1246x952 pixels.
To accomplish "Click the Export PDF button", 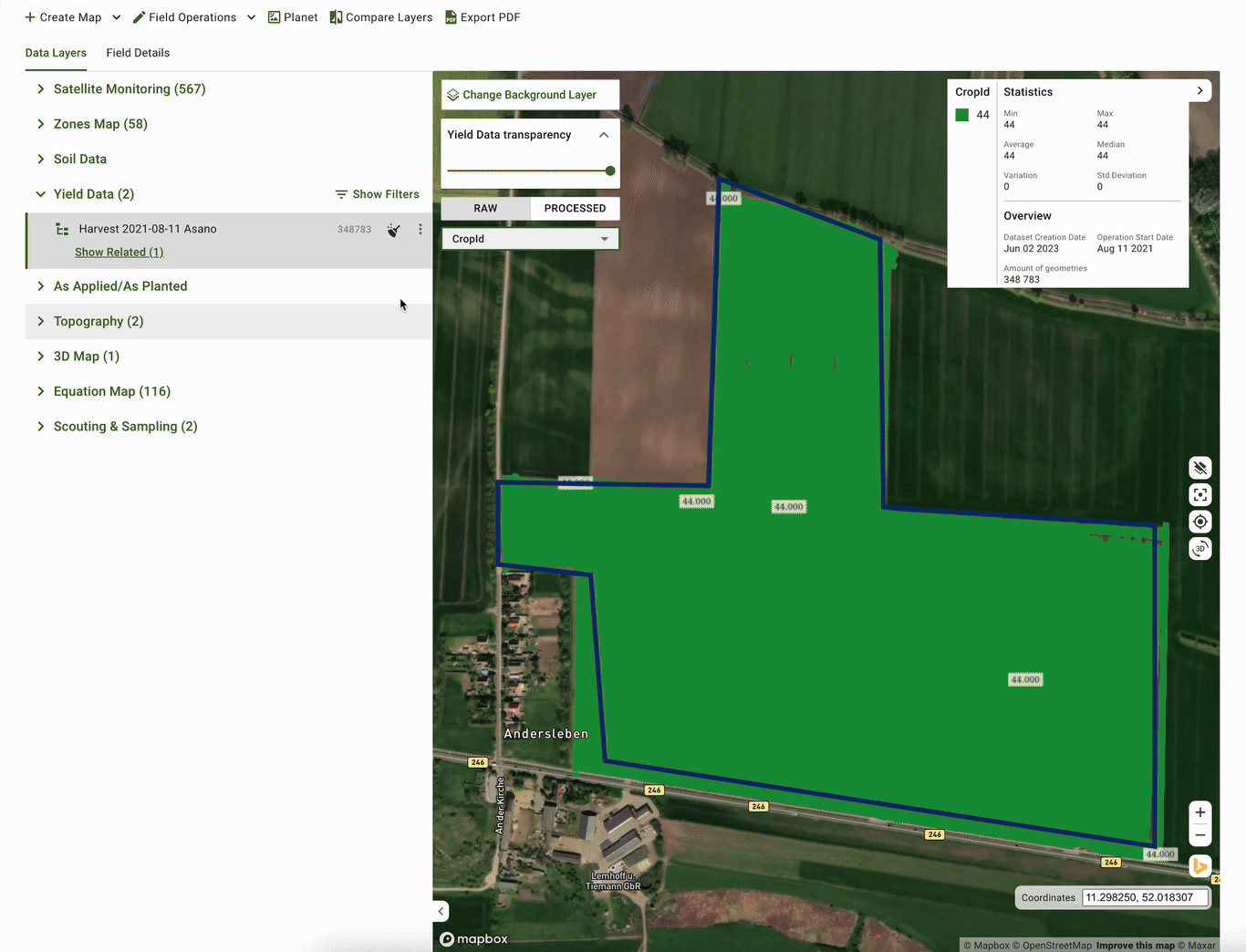I will (x=483, y=17).
